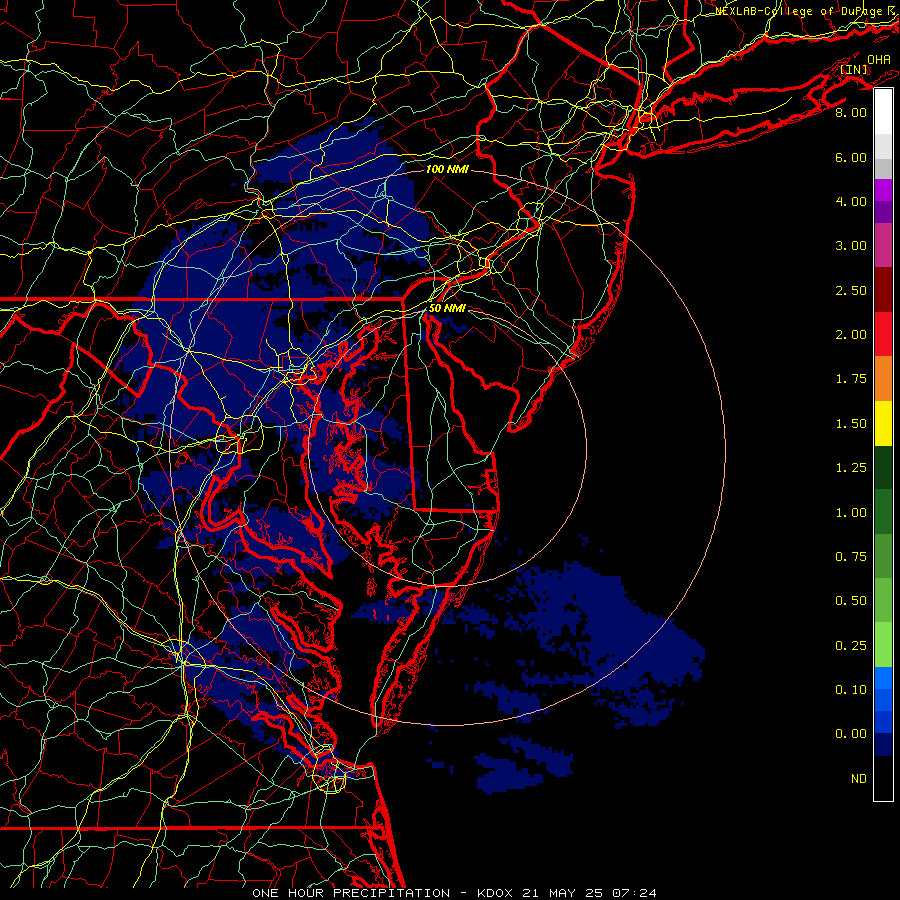The height and width of the screenshot is (900, 900).
Task: Select the 0.50 legend value
Action: (x=851, y=601)
